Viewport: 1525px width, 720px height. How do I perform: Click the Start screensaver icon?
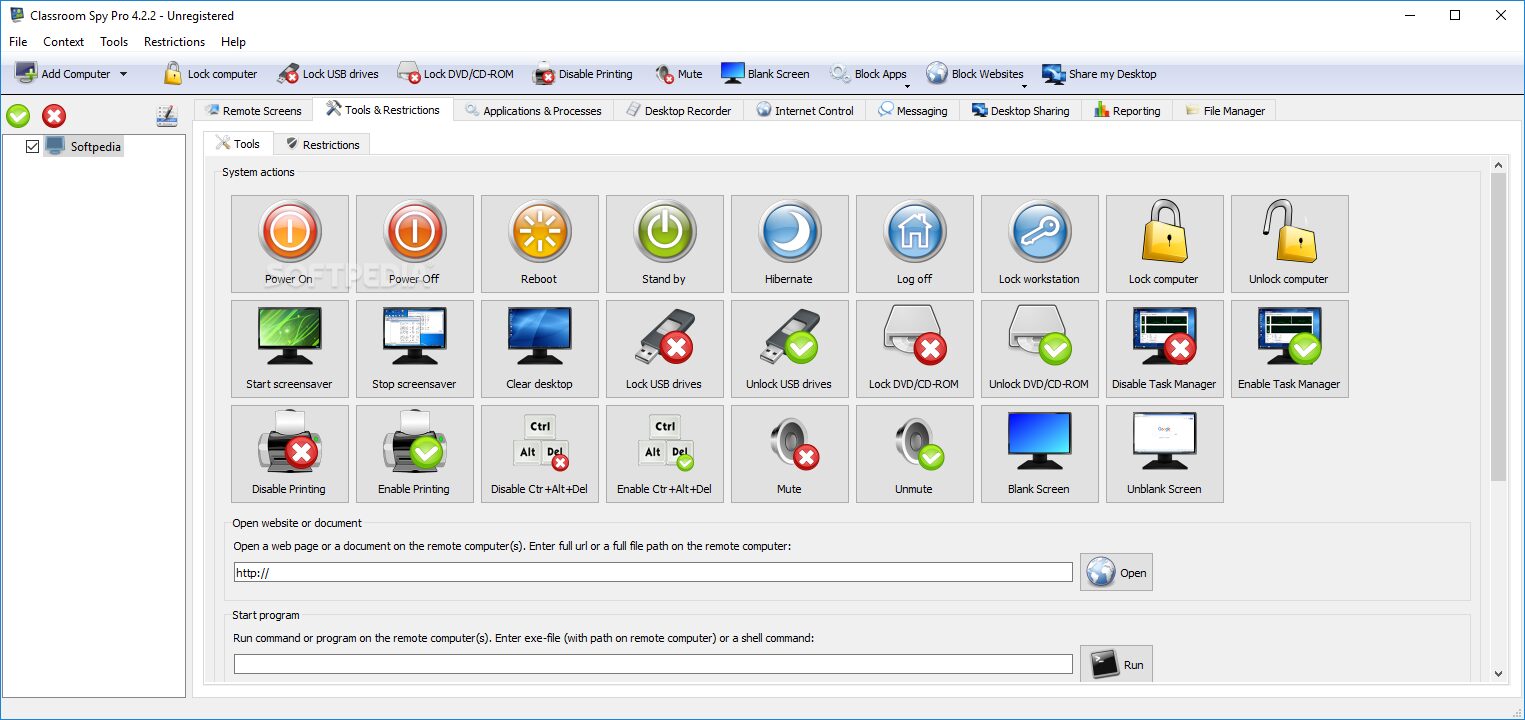[289, 348]
